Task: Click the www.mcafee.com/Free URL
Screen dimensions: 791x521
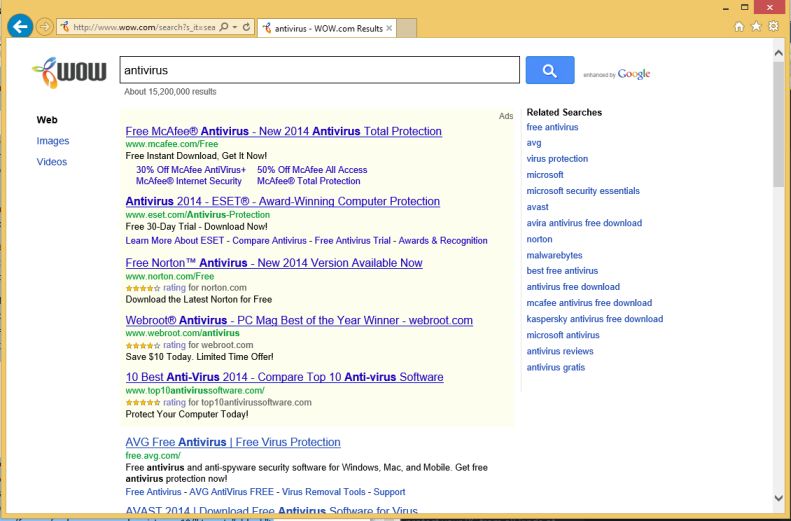Action: [172, 144]
